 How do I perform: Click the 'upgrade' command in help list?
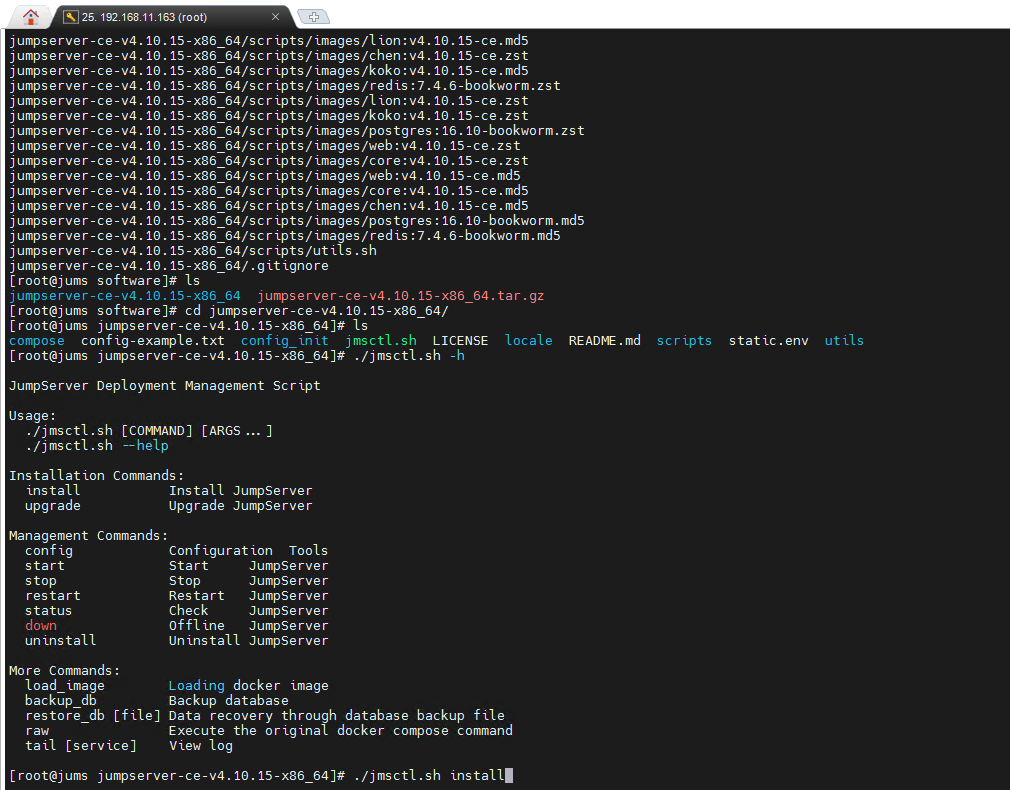click(x=53, y=506)
